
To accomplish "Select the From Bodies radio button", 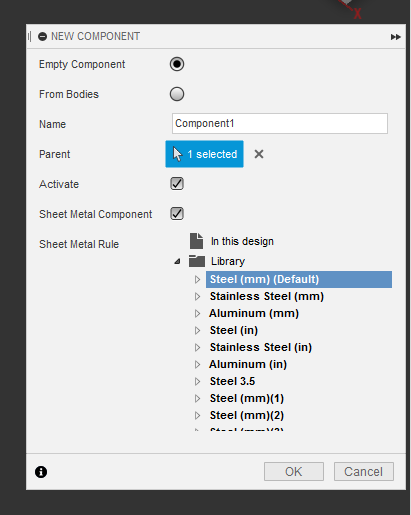I will (x=177, y=94).
